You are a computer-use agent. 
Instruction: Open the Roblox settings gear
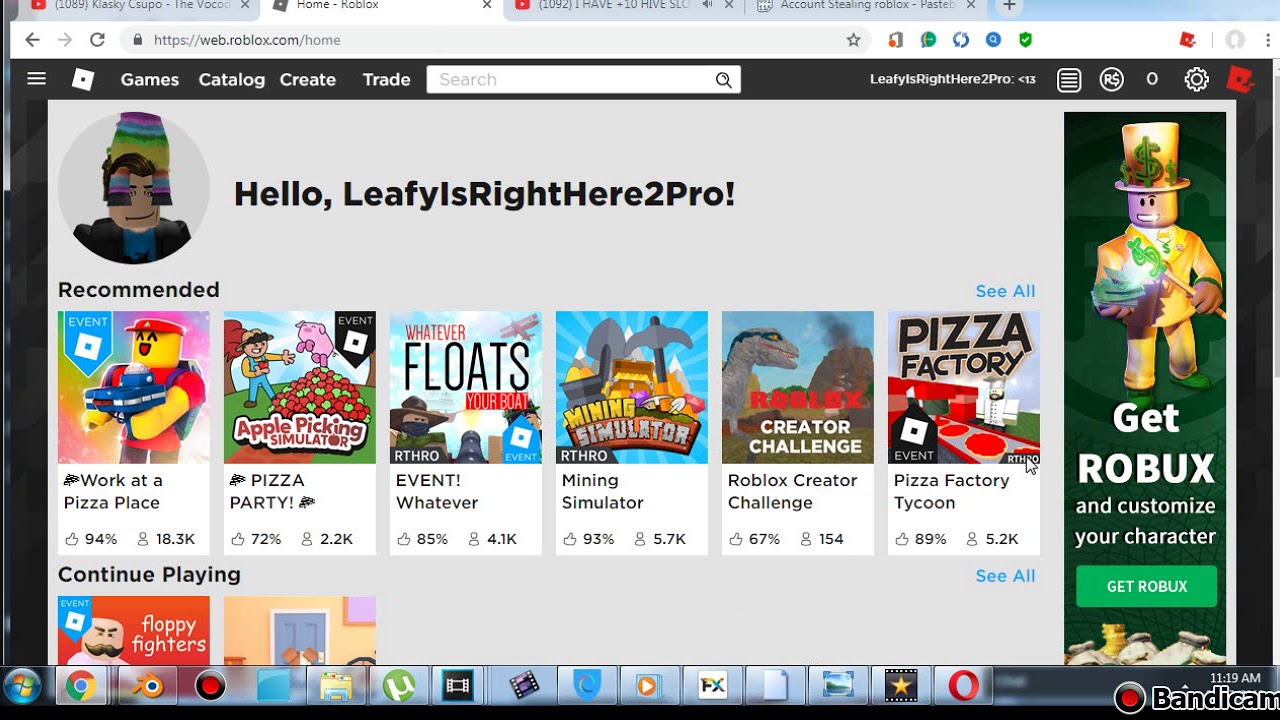click(x=1197, y=80)
